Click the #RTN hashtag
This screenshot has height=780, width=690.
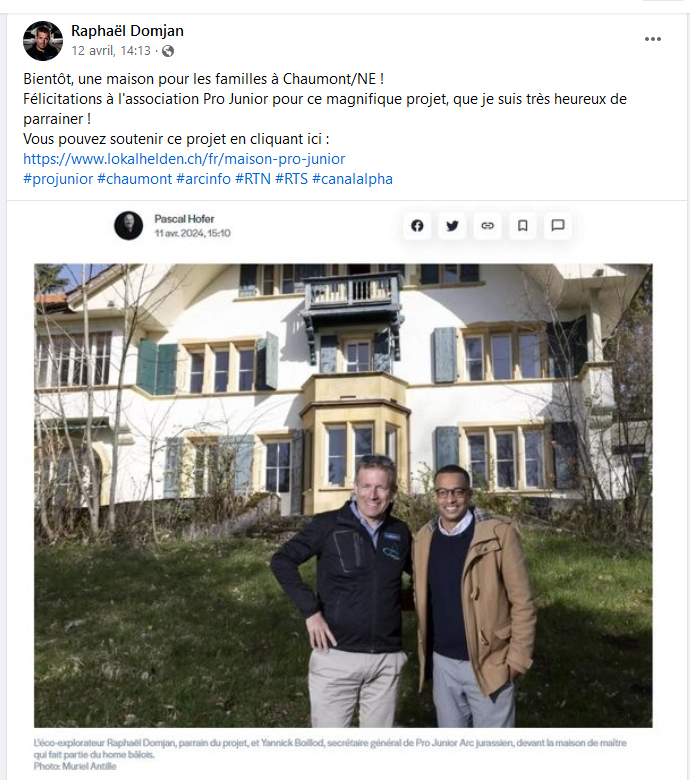tap(253, 179)
